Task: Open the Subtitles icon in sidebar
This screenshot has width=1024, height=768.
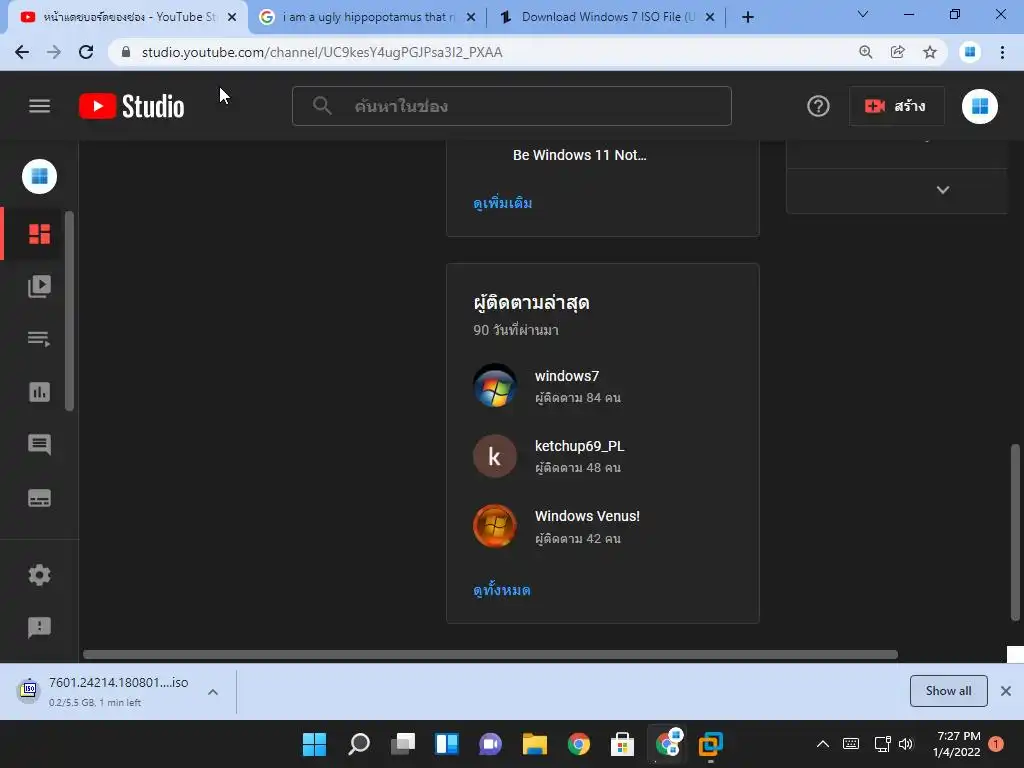Action: coord(39,498)
